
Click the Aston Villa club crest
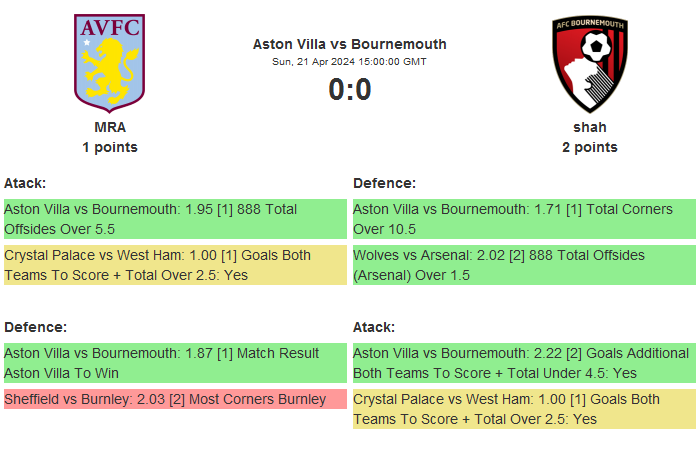click(110, 62)
